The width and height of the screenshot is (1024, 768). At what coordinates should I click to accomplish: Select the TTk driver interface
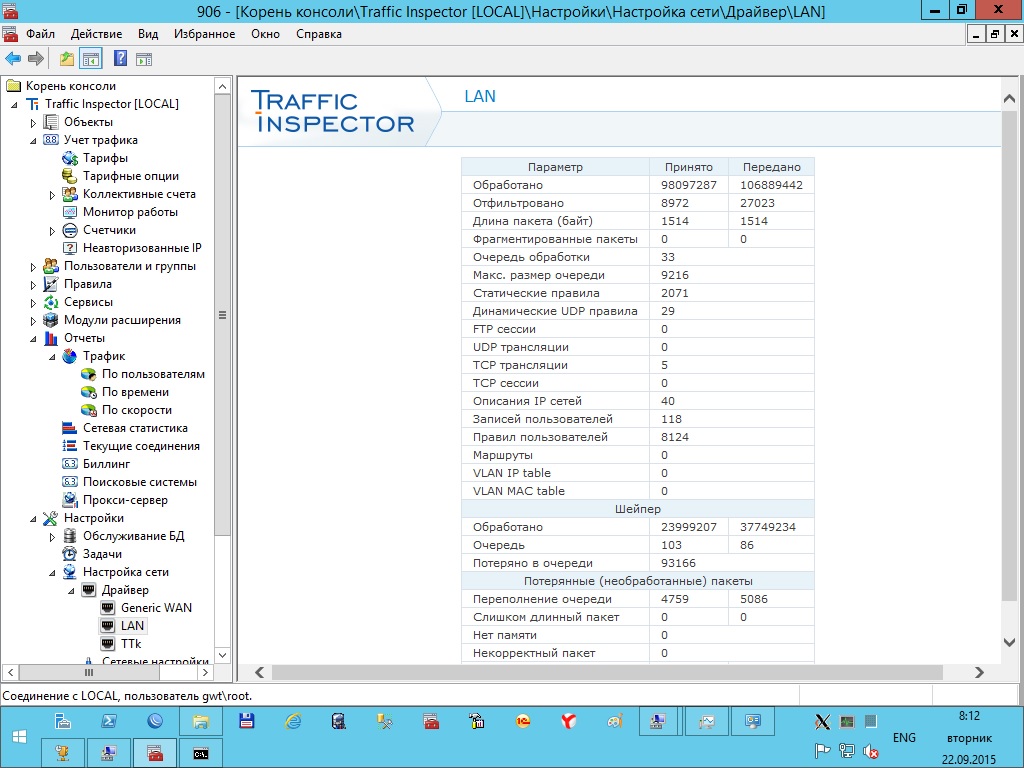(x=131, y=644)
